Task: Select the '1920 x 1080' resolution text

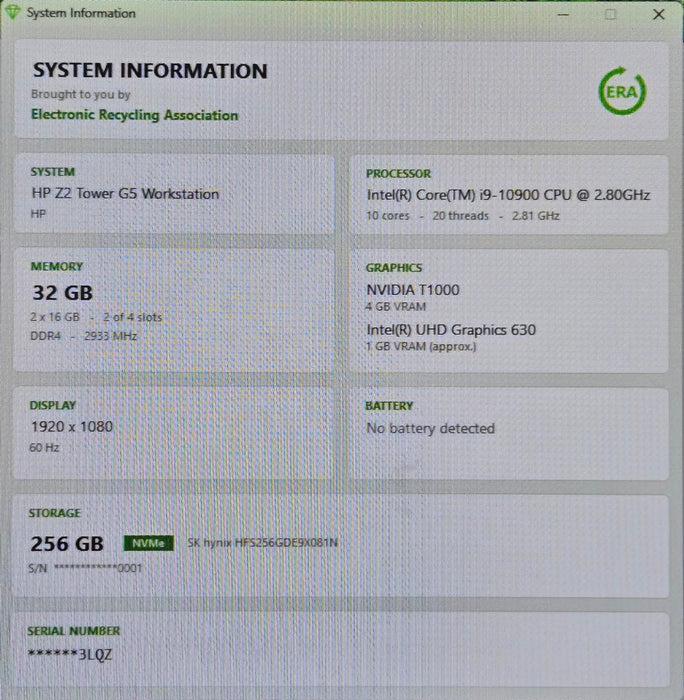Action: [x=71, y=426]
